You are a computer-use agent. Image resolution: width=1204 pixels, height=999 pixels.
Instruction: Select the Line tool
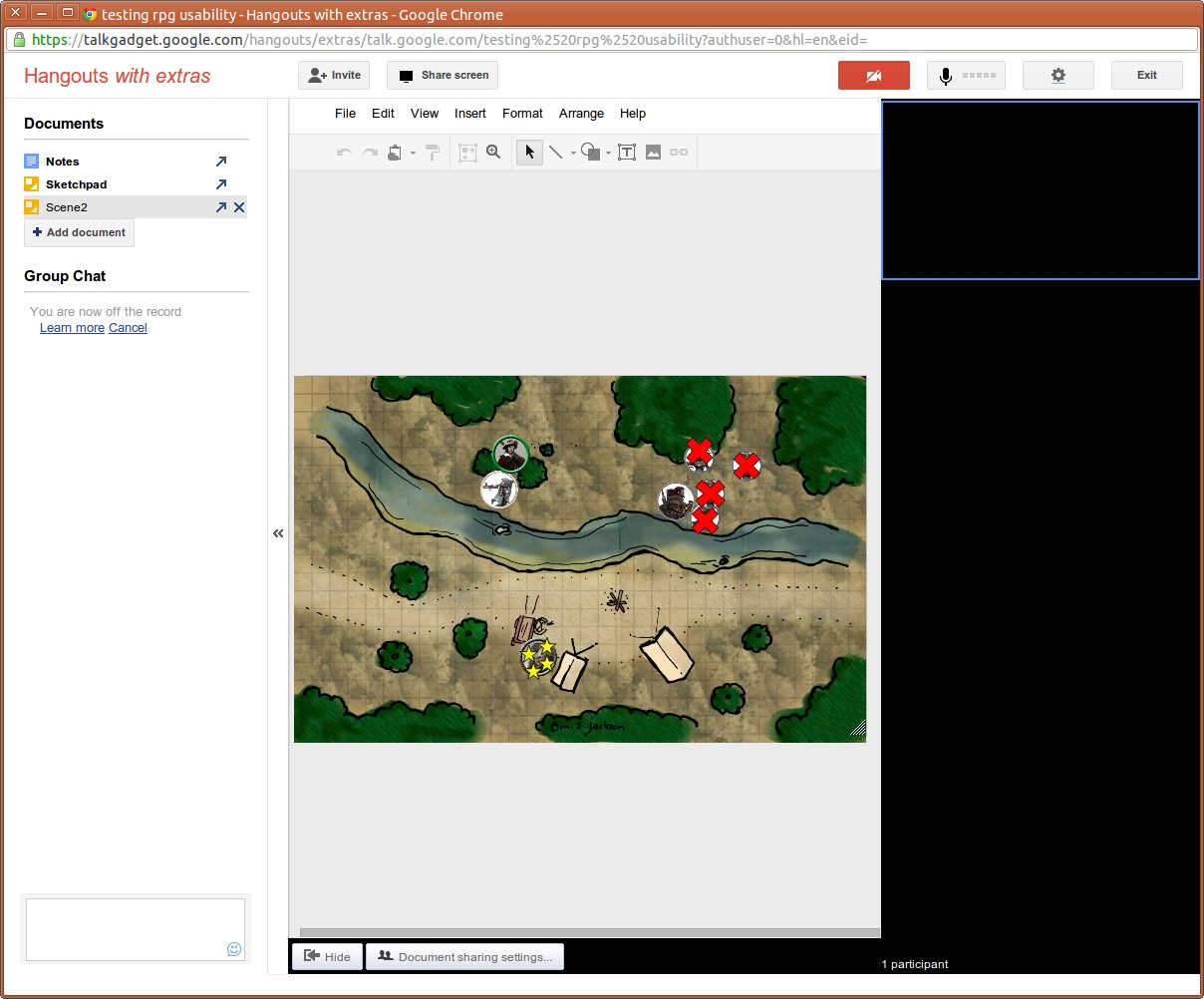pyautogui.click(x=559, y=152)
